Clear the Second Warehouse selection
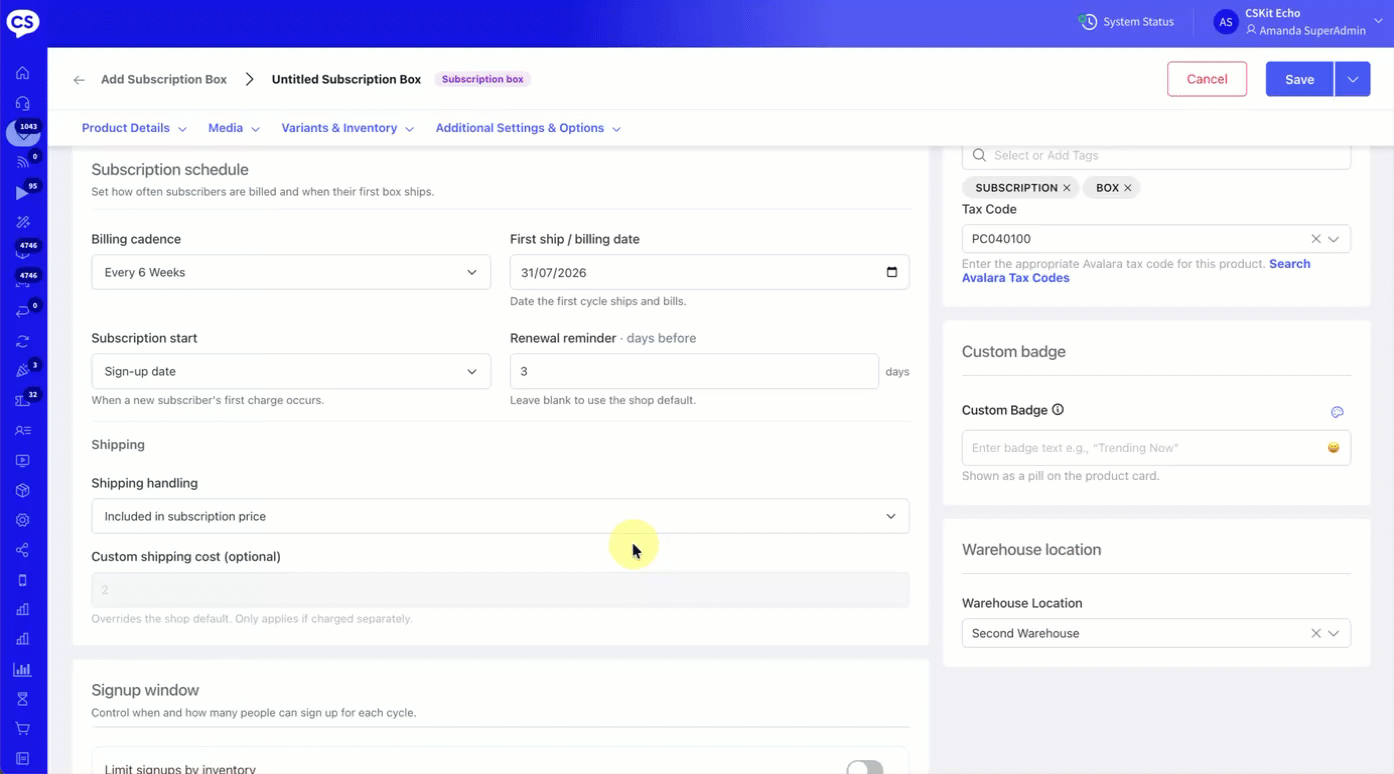The width and height of the screenshot is (1394, 774). click(x=1316, y=633)
